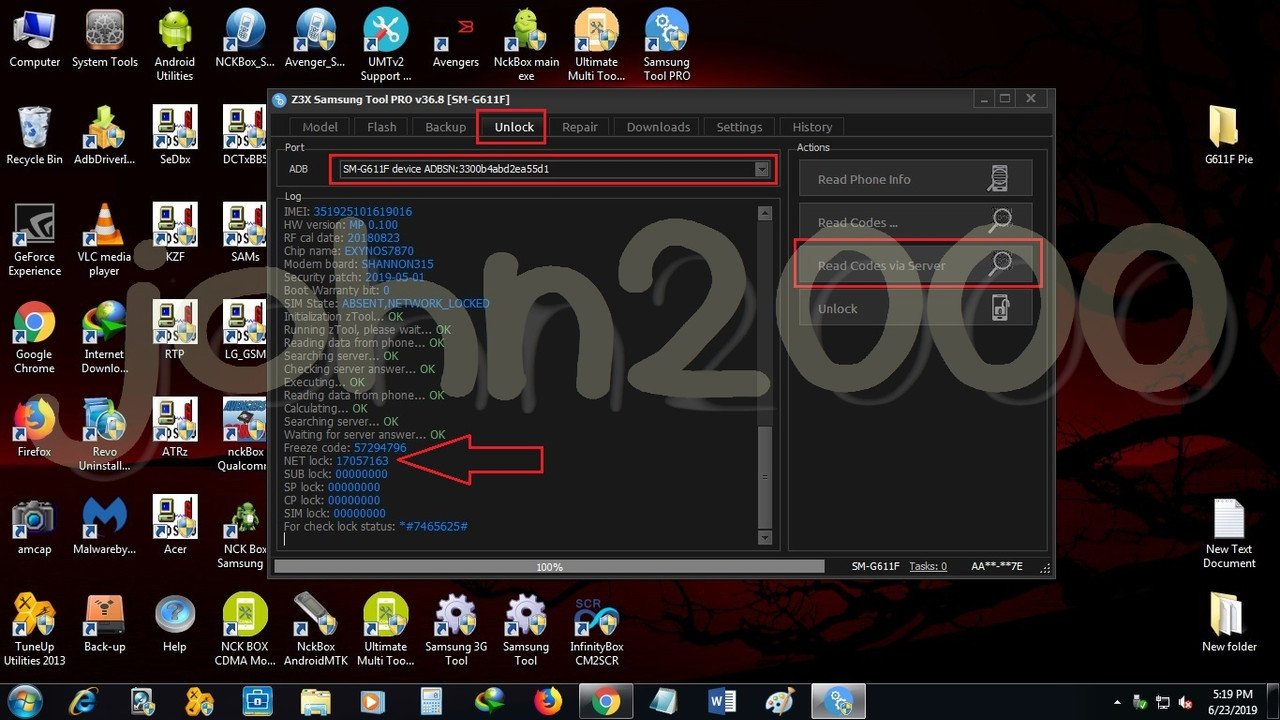Viewport: 1280px width, 720px height.
Task: Select the Unlock tab
Action: (514, 127)
